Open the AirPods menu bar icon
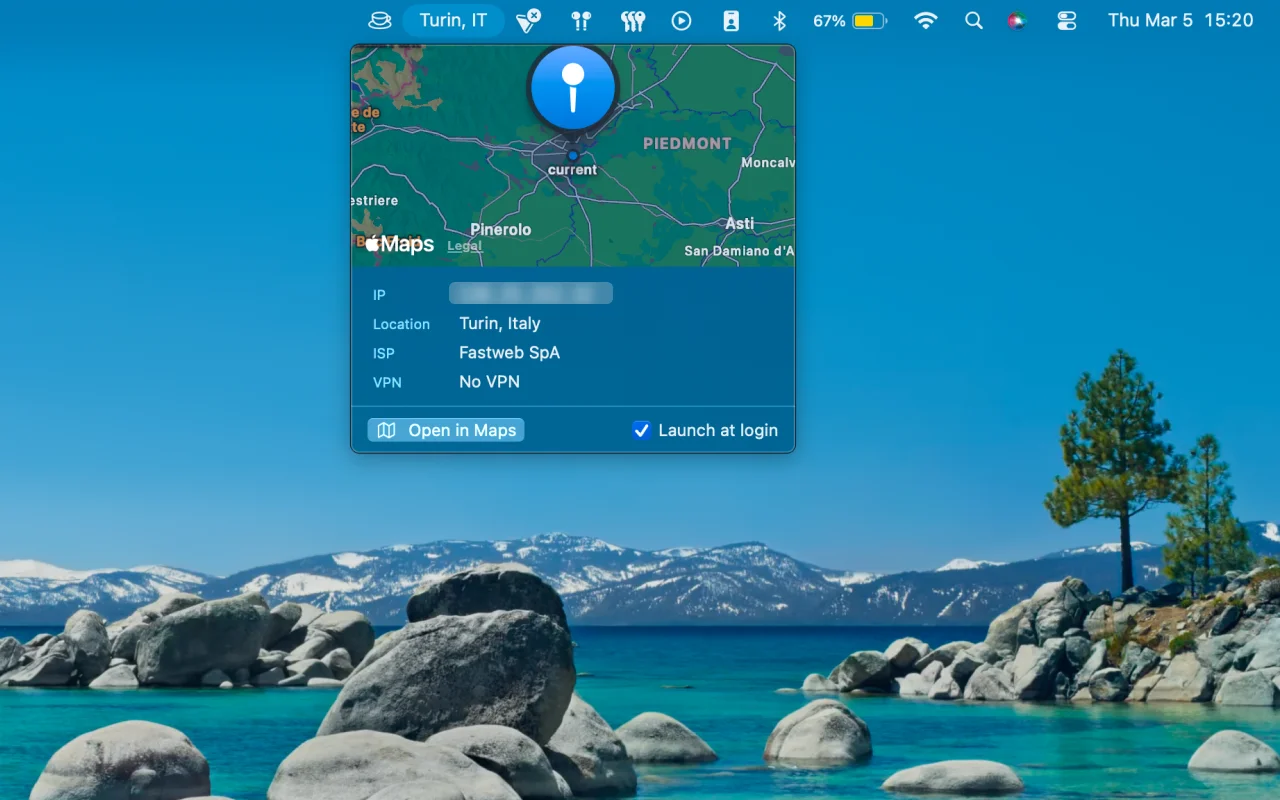 [x=581, y=20]
